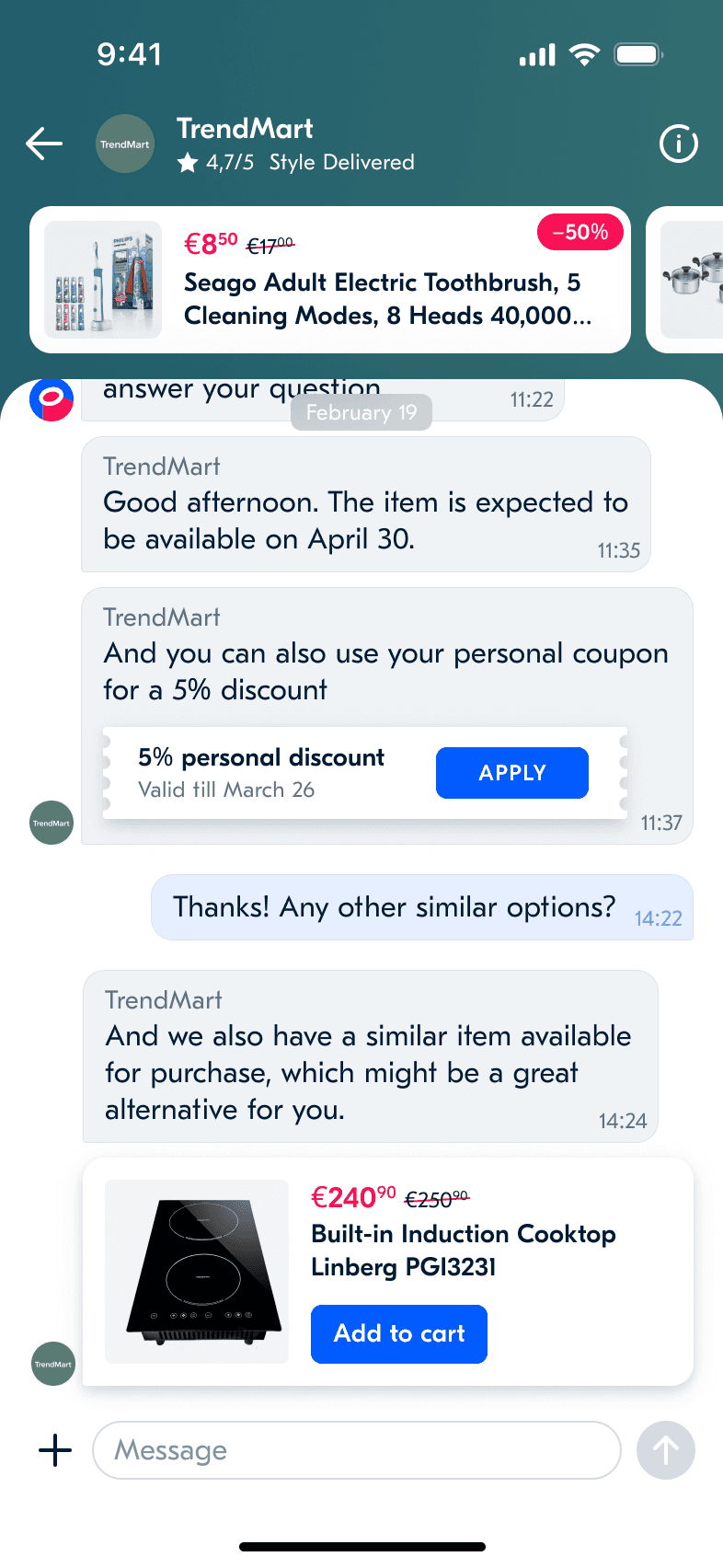723x1568 pixels.
Task: Tap the plus attachment icon
Action: pos(55,1450)
